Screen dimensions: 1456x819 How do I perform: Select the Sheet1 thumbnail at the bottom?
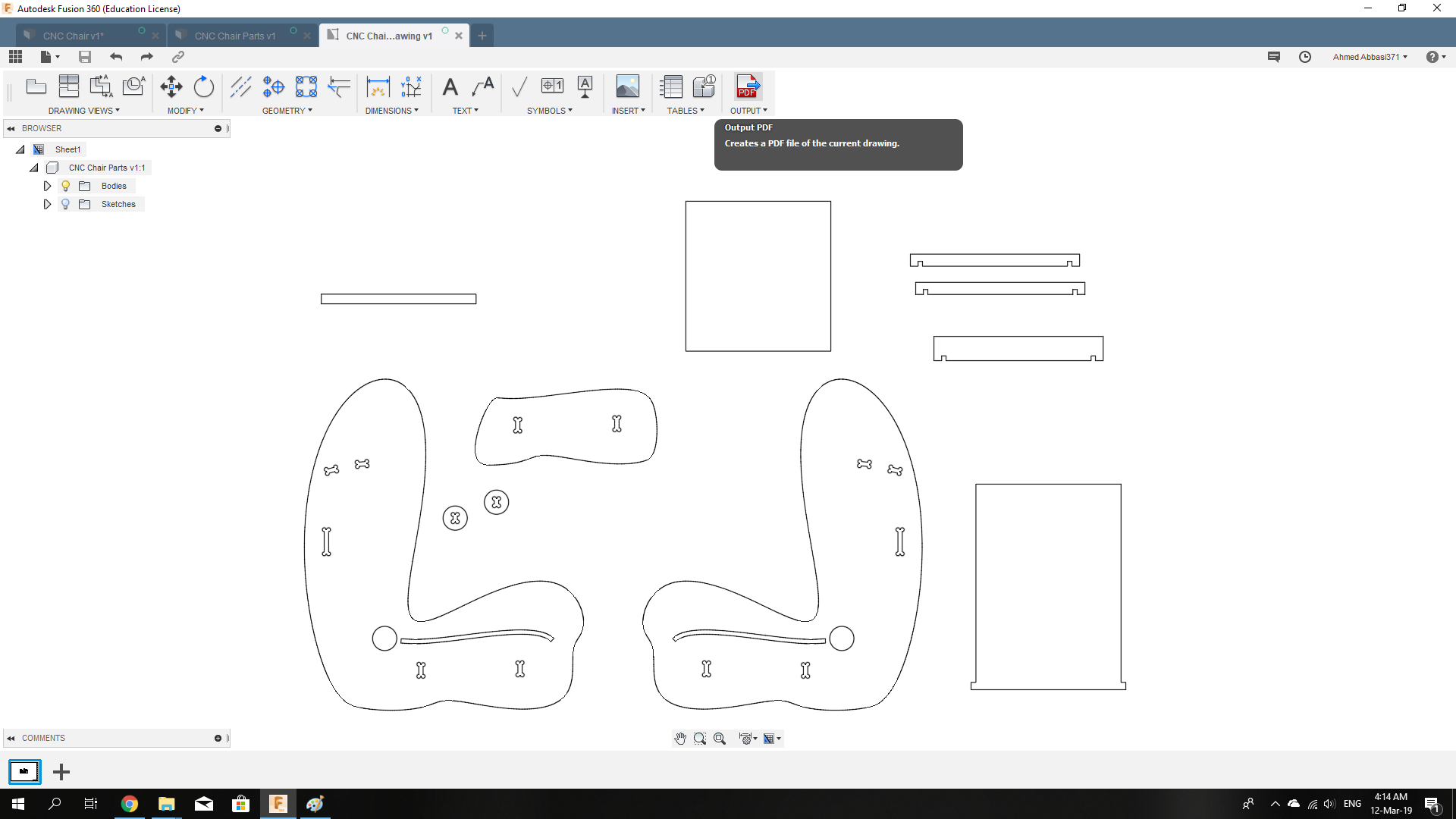[24, 772]
